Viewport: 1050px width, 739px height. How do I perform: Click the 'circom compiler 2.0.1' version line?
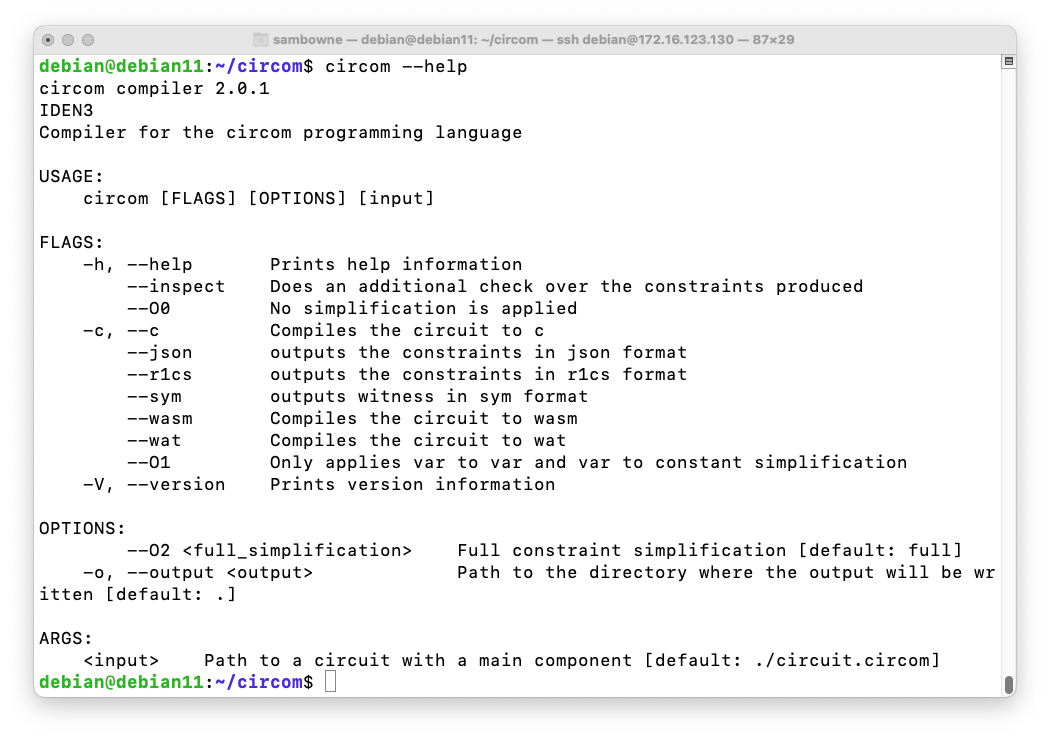point(154,88)
